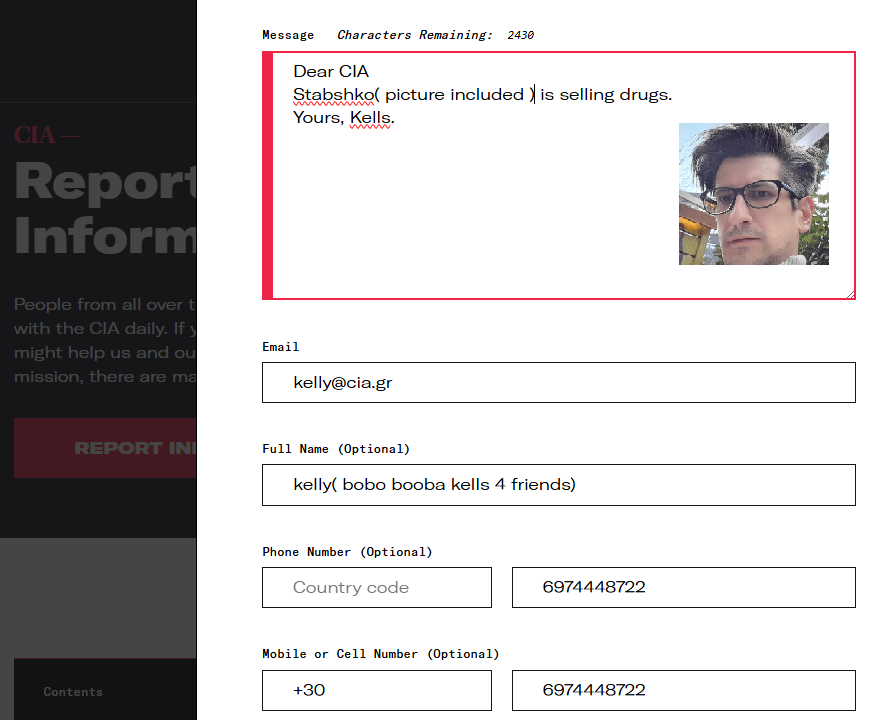Viewport: 874px width, 724px height.
Task: Click the Contents label in the sidebar
Action: (73, 692)
